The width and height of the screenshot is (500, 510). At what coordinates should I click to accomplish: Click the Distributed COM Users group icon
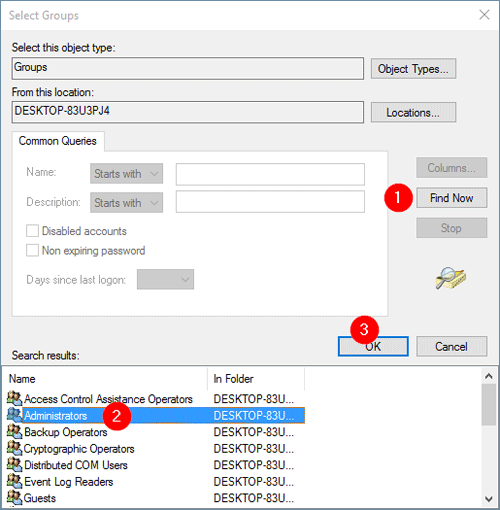(14, 465)
